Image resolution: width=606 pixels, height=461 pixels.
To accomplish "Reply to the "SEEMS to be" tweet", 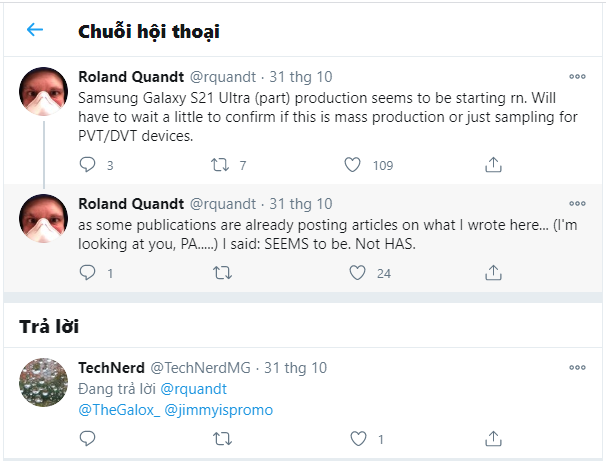I will click(87, 272).
